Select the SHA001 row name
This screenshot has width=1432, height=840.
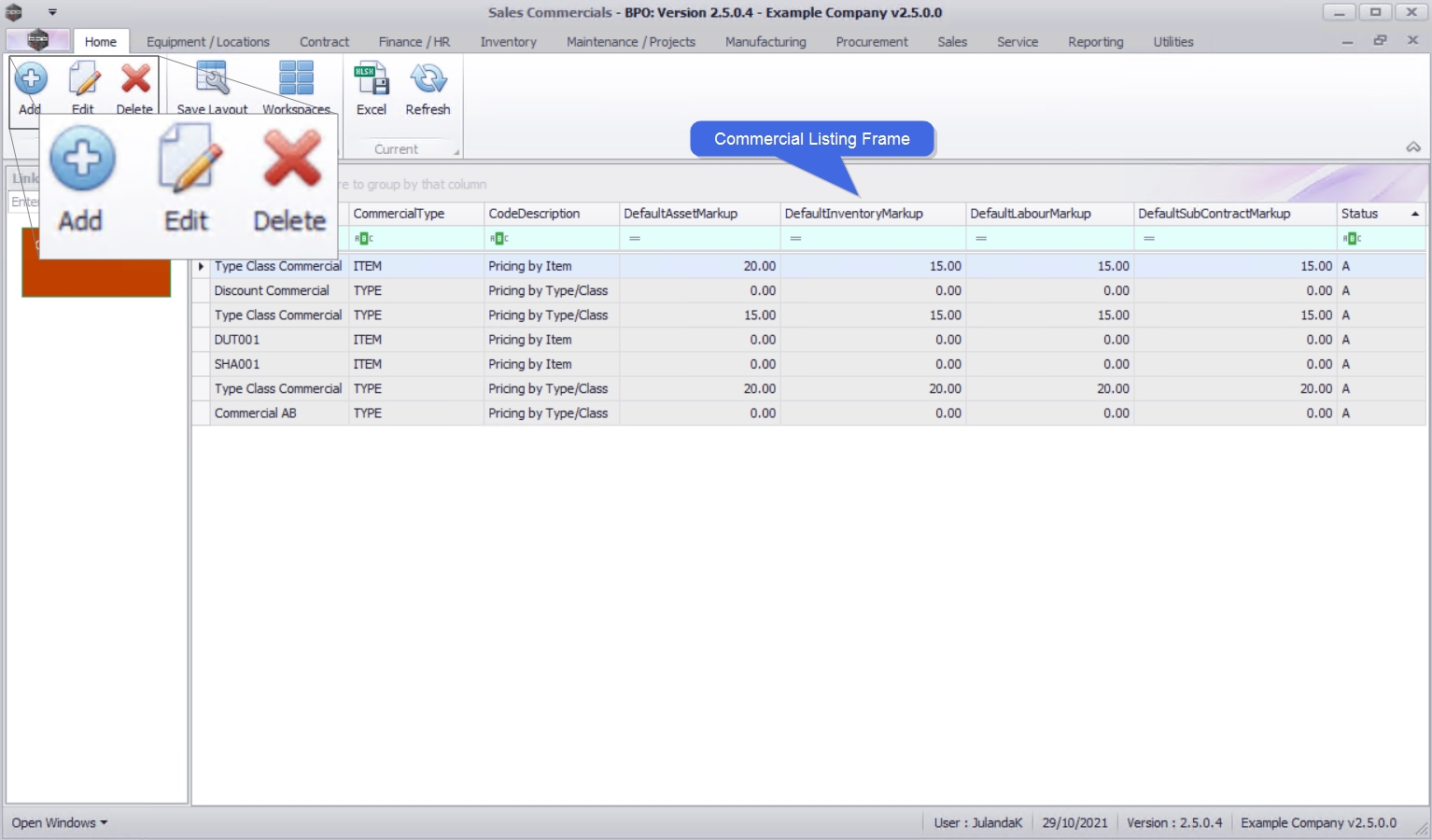237,364
